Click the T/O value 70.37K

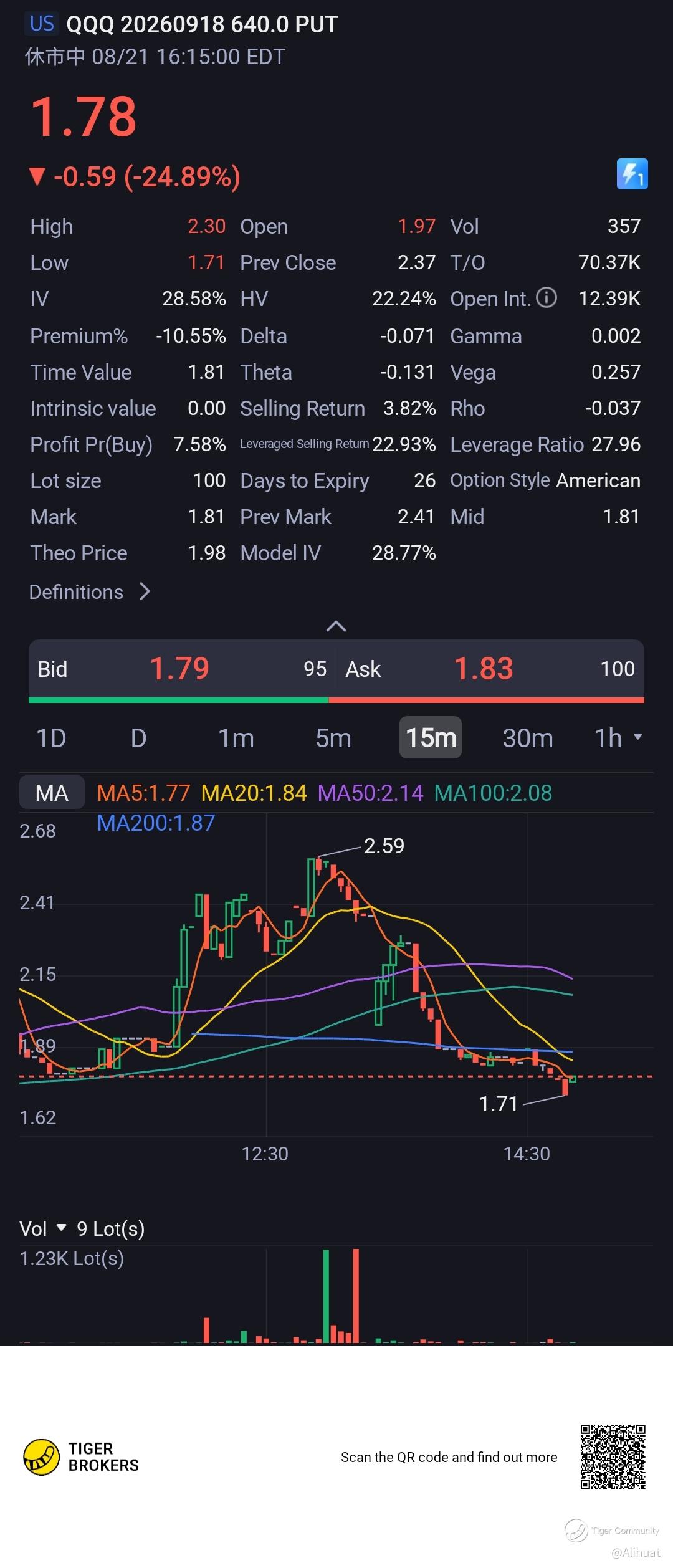click(x=609, y=262)
